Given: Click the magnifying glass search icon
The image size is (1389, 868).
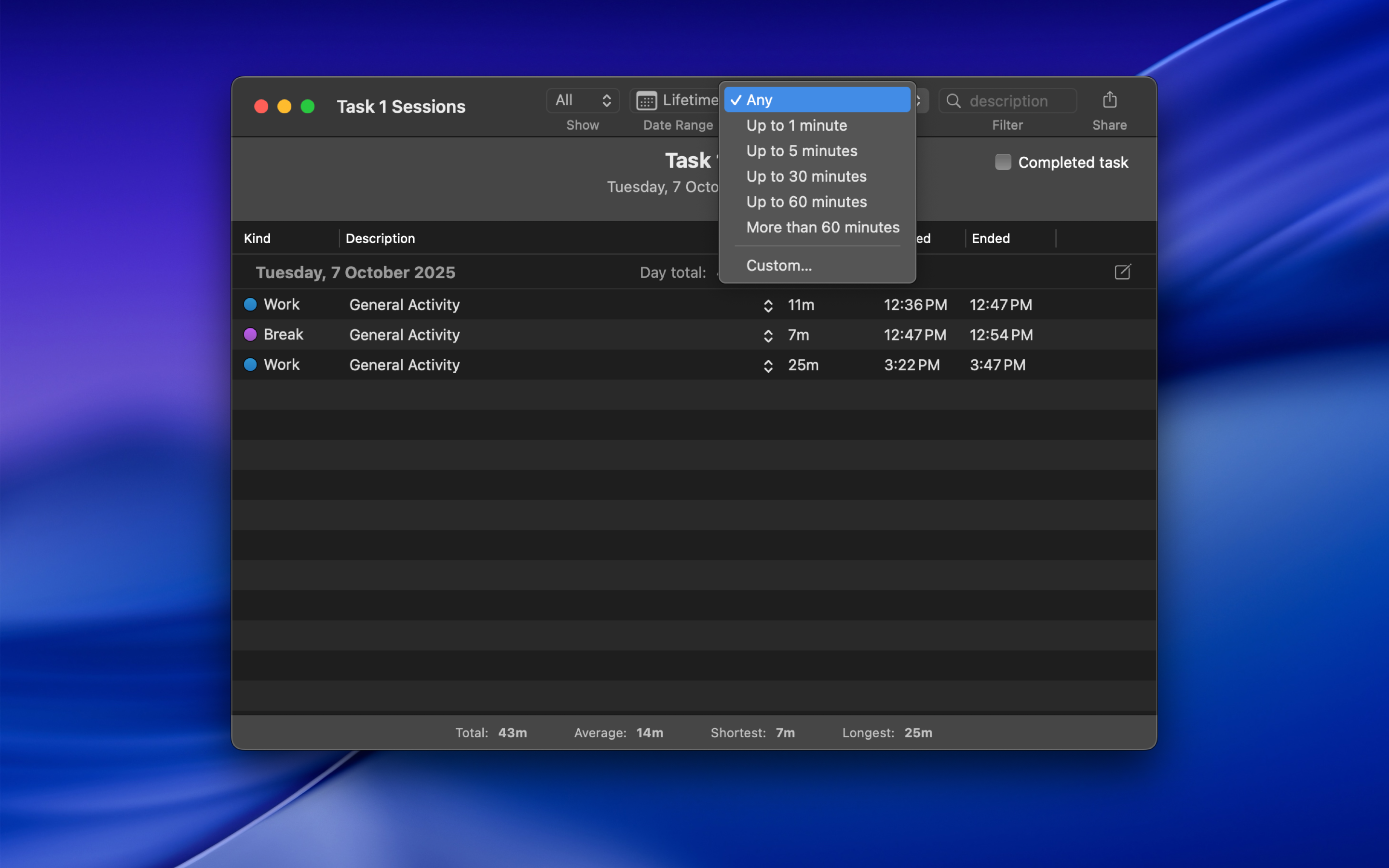Looking at the screenshot, I should 953,101.
